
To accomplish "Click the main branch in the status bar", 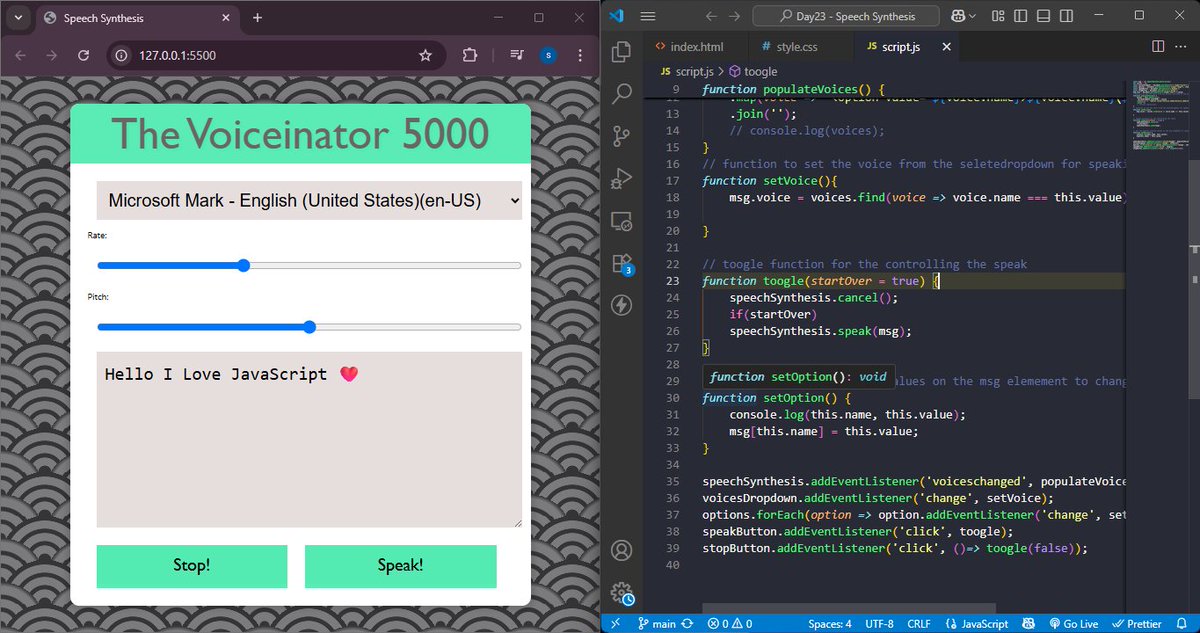I will pyautogui.click(x=657, y=624).
